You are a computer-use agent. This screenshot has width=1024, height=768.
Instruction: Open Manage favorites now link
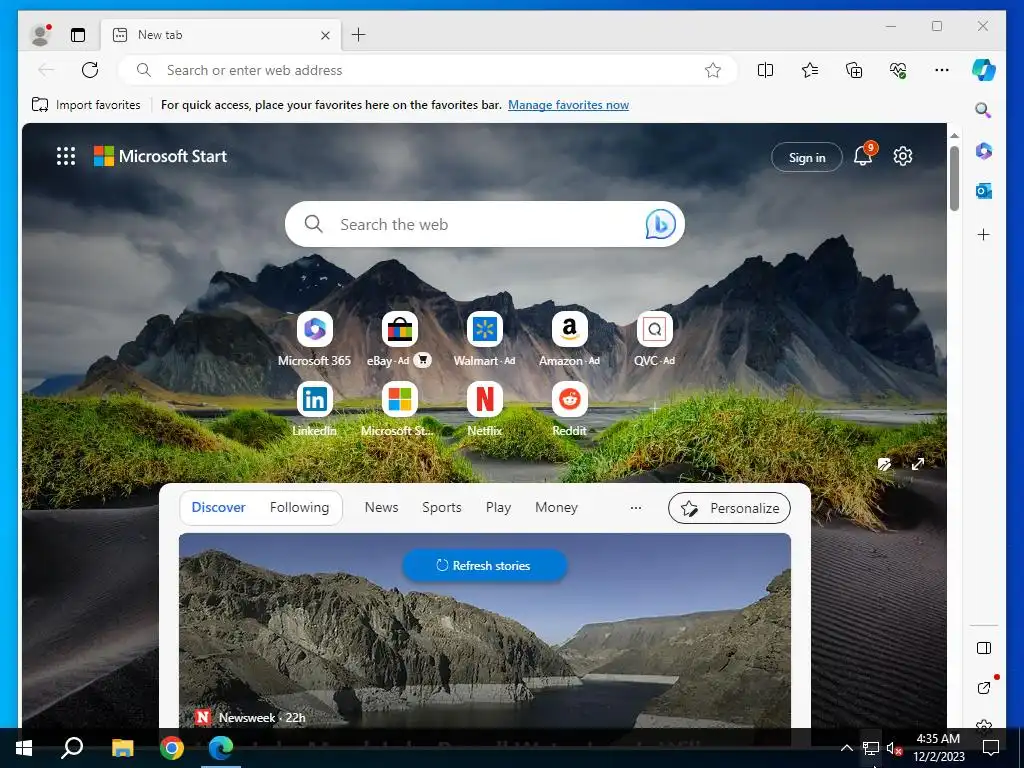point(568,104)
